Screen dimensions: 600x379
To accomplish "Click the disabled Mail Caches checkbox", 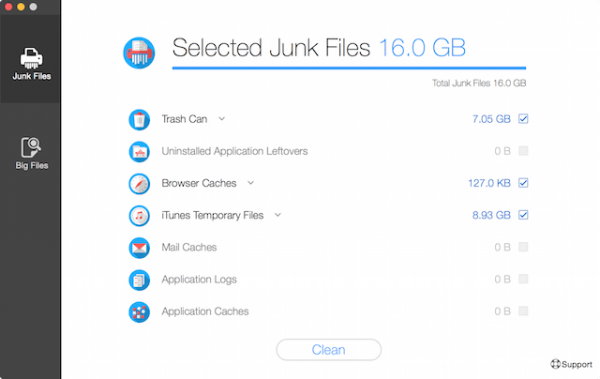I will coord(523,247).
